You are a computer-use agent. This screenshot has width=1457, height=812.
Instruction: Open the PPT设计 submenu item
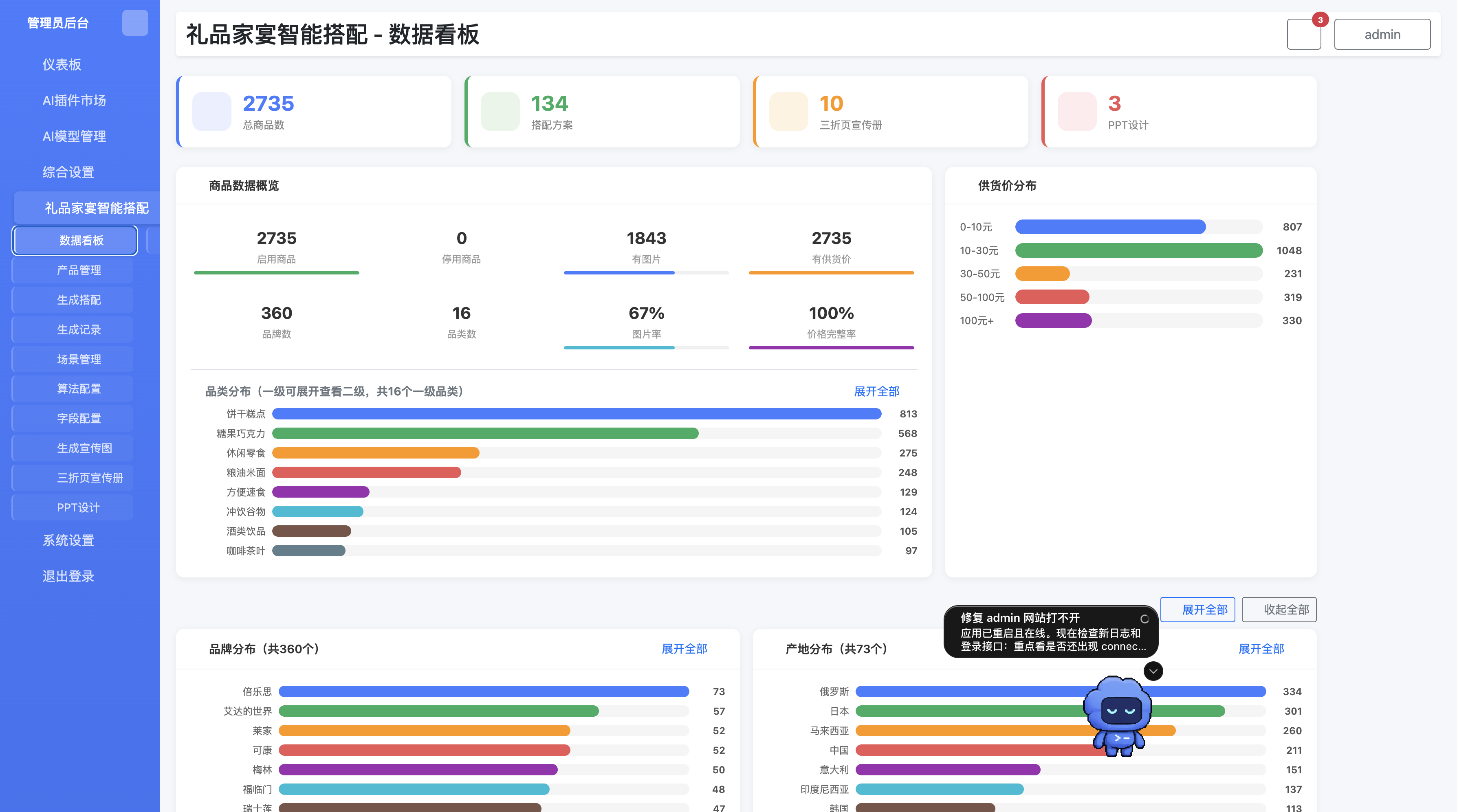(x=73, y=508)
